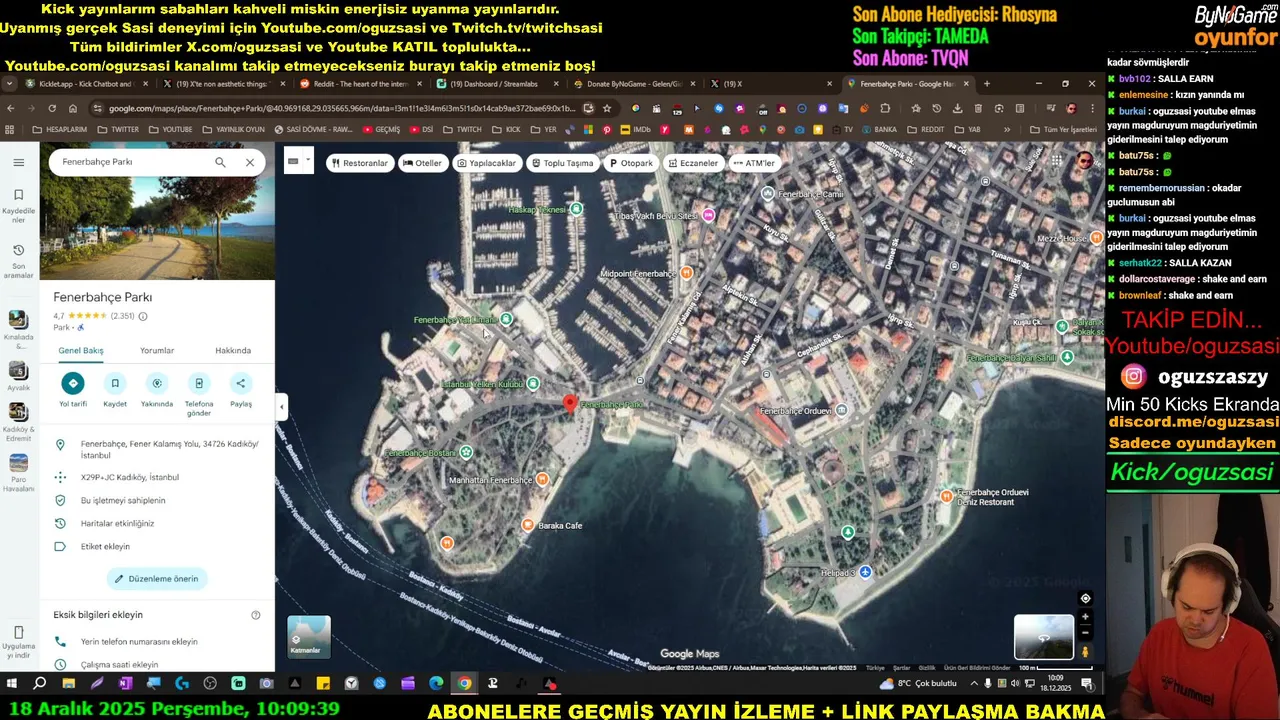The width and height of the screenshot is (1280, 720).
Task: Toggle the Katmanlar layers view
Action: coord(309,637)
